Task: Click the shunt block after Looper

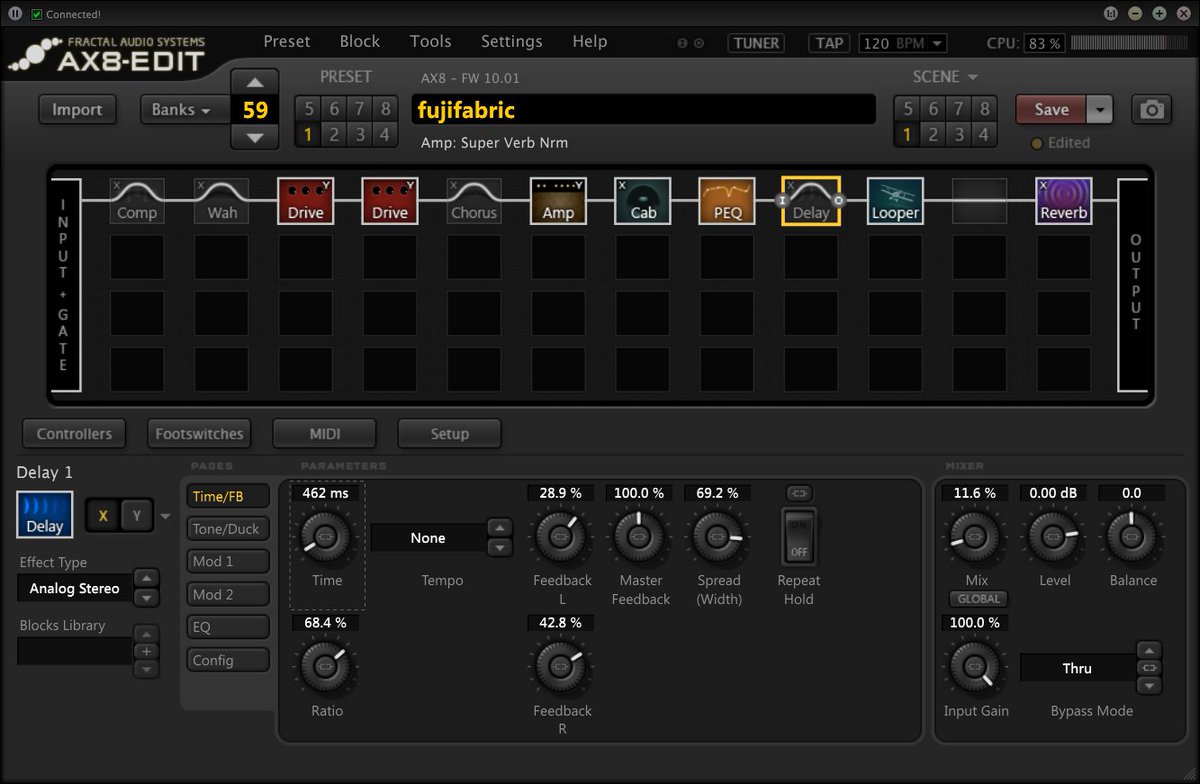Action: click(980, 201)
